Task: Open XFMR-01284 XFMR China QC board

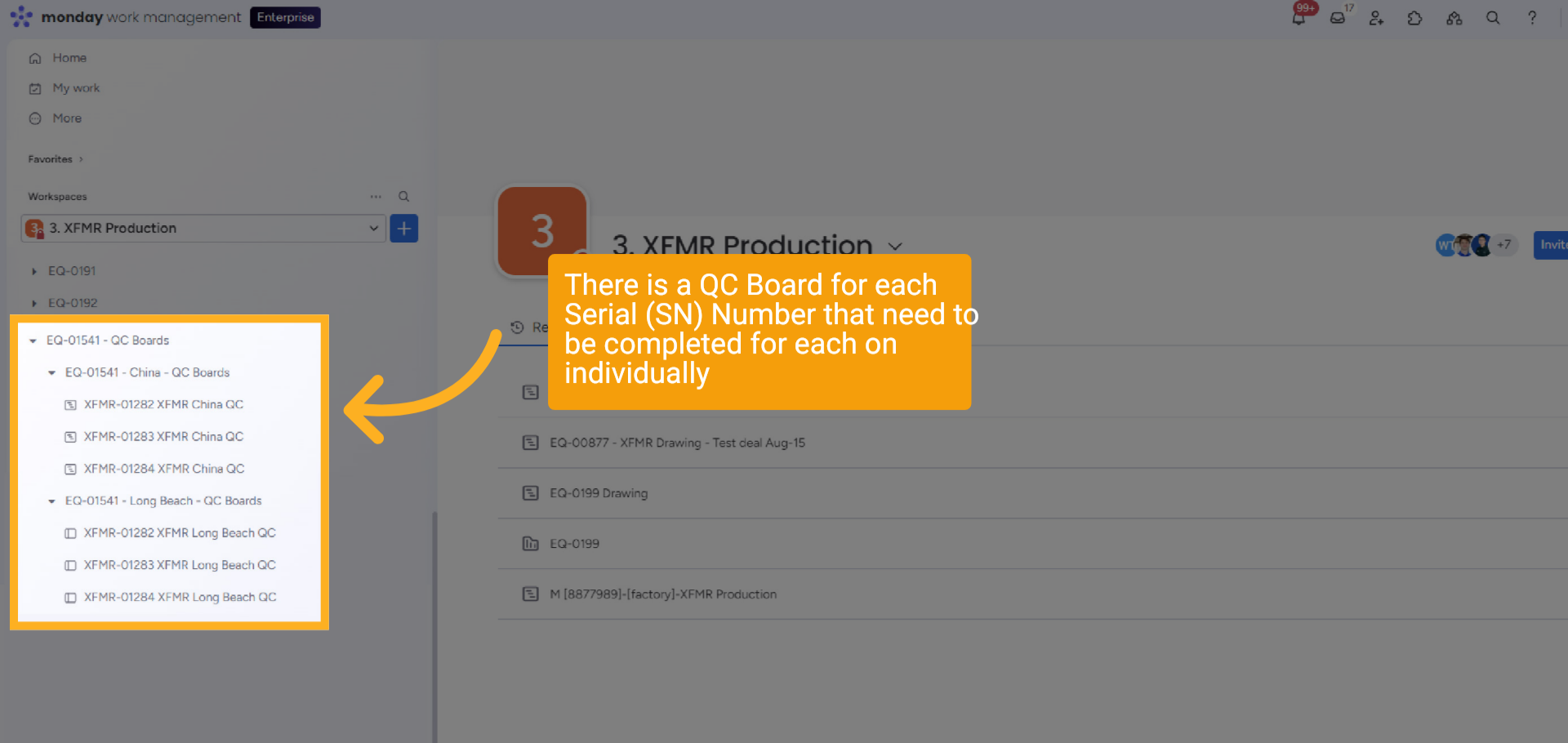Action: click(164, 469)
